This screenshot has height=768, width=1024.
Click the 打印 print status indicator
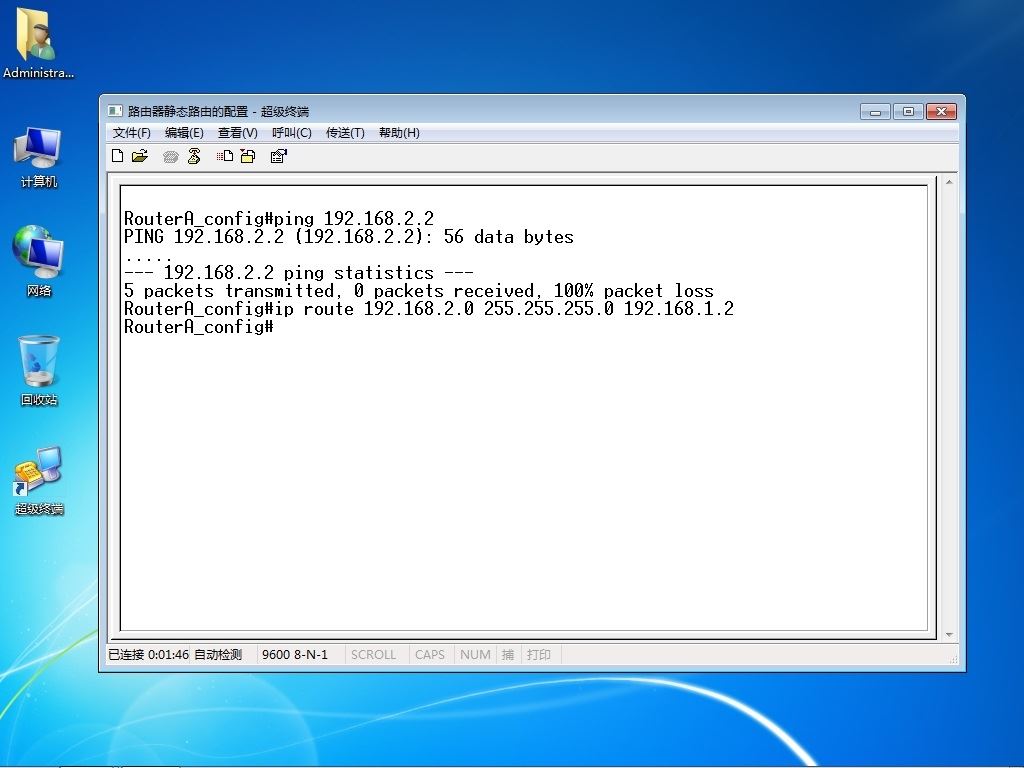click(x=539, y=654)
